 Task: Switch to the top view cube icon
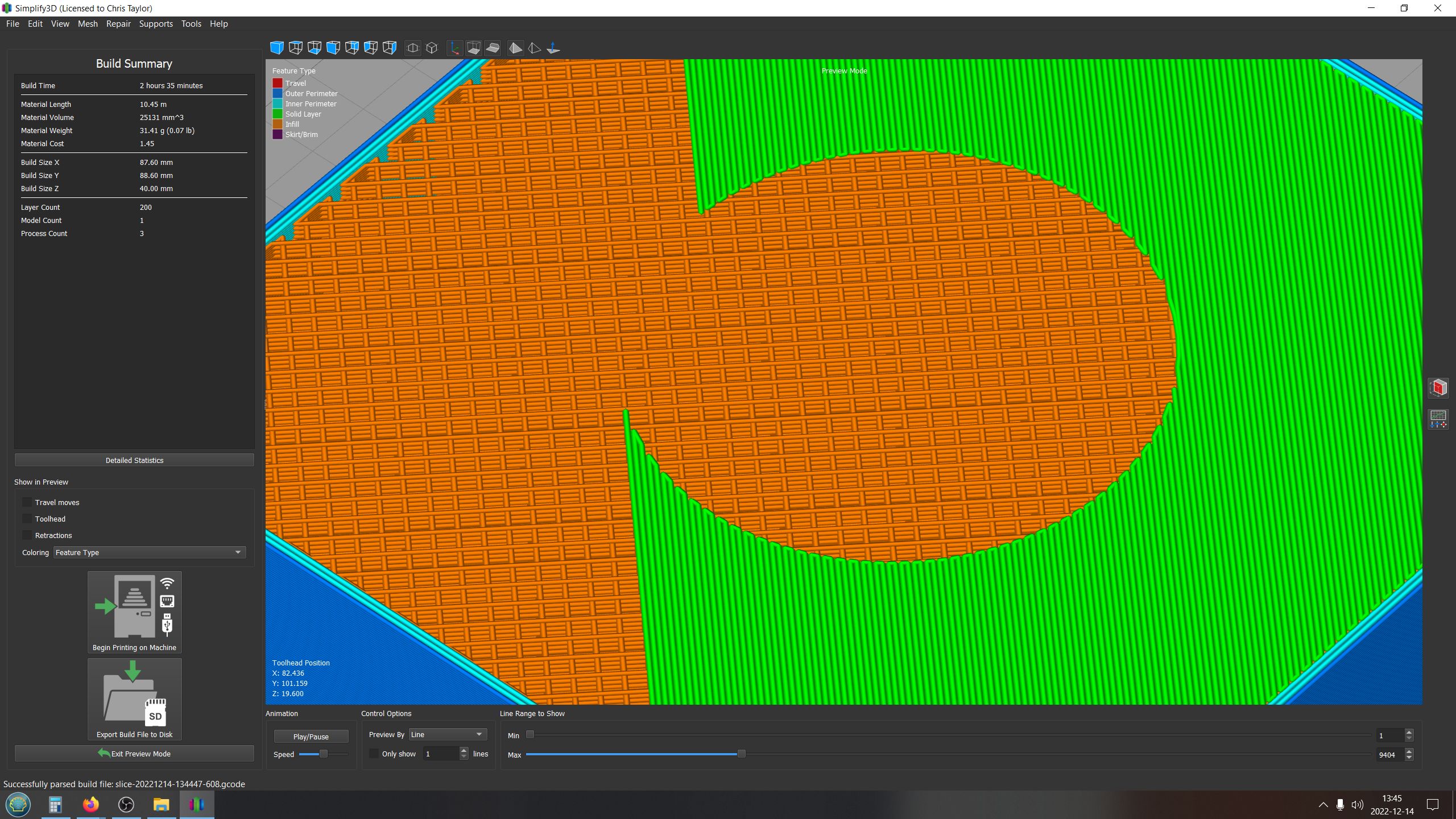pos(296,48)
